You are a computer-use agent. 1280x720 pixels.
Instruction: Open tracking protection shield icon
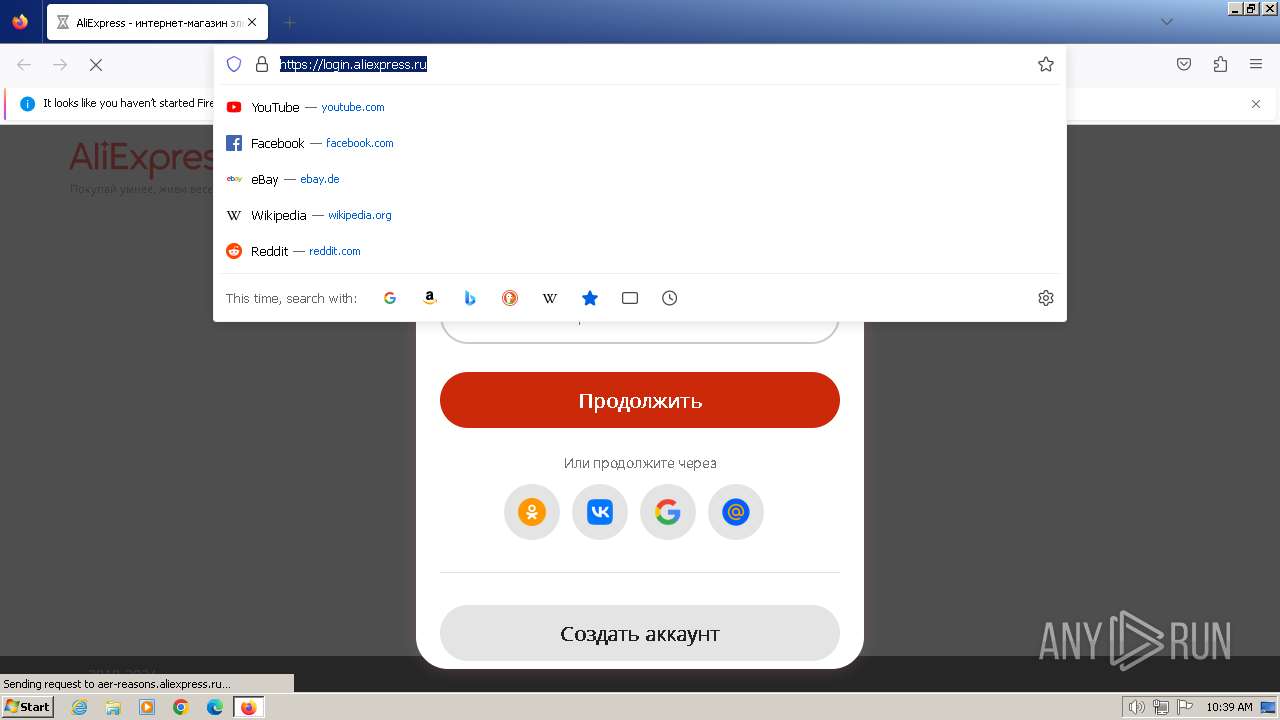click(x=234, y=64)
